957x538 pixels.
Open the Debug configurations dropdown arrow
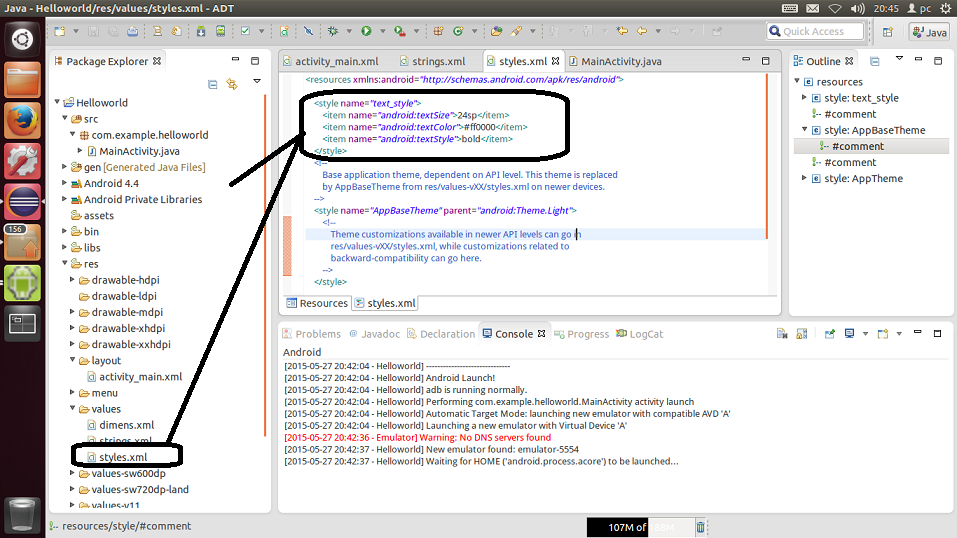[349, 31]
